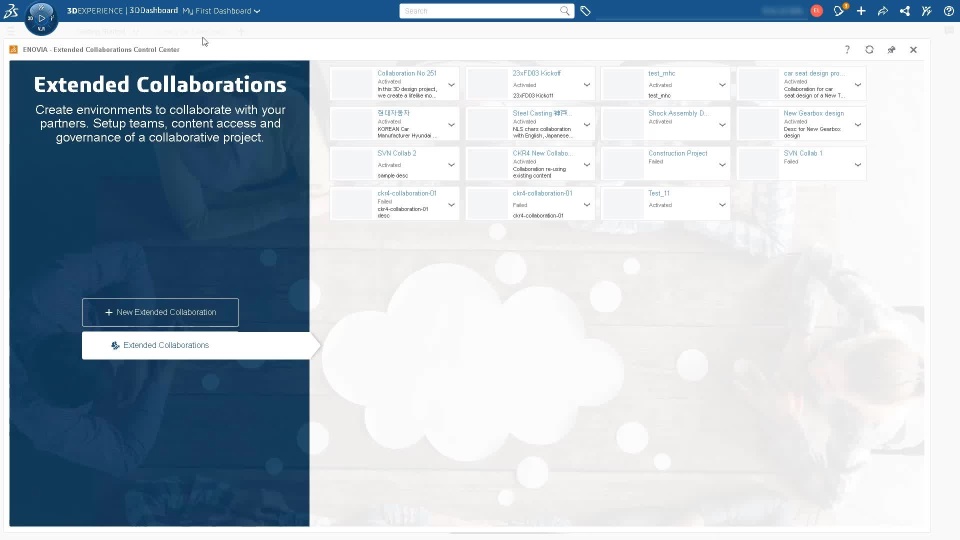Open the 3DEXPERIENCE compass

pos(41,18)
